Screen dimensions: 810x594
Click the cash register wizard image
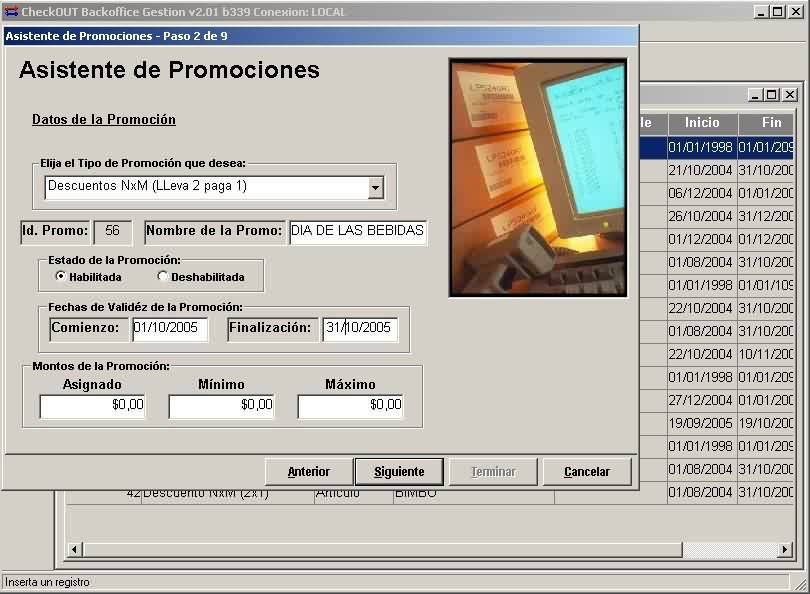[538, 178]
